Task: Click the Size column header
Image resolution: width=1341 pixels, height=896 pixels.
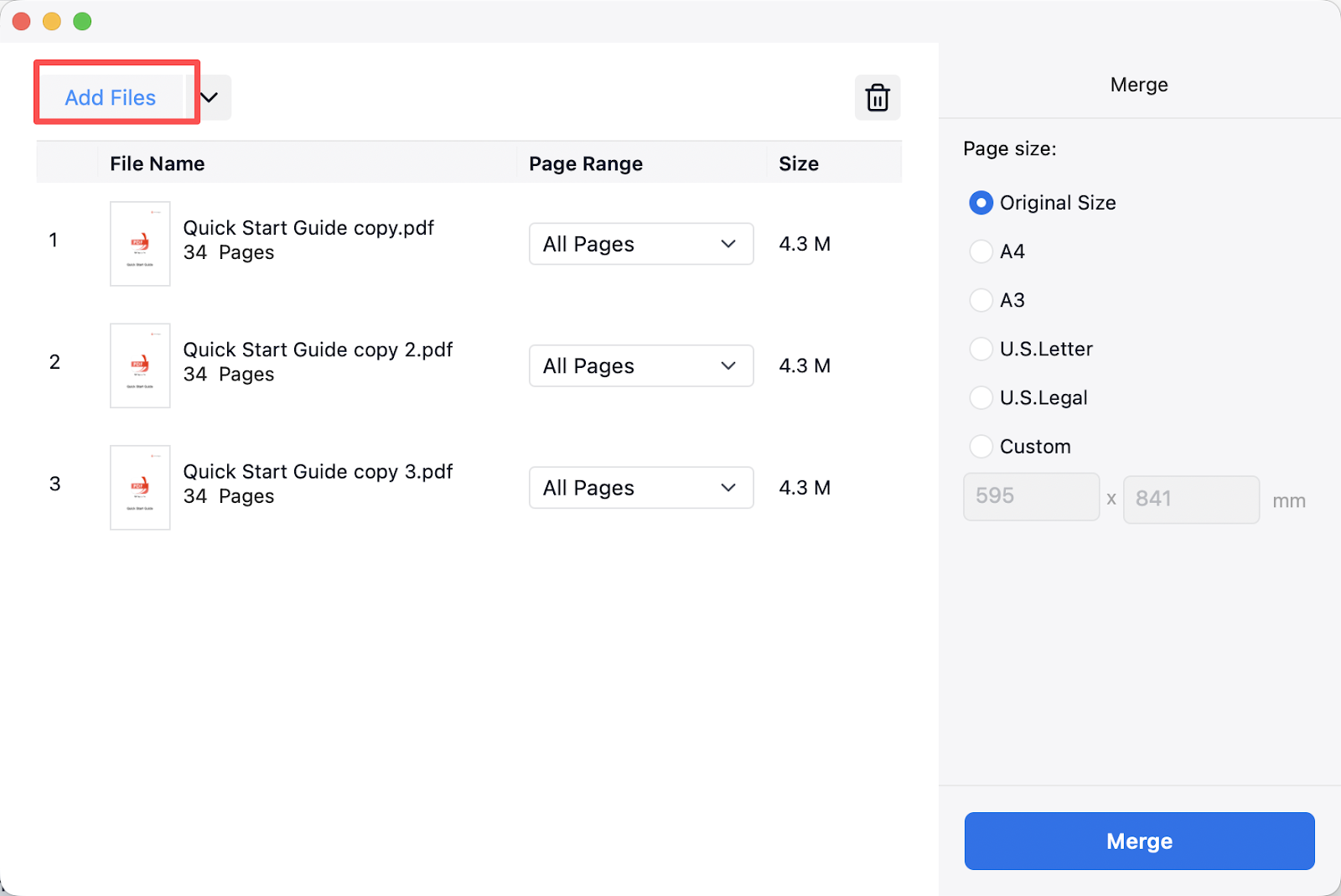Action: 798,163
